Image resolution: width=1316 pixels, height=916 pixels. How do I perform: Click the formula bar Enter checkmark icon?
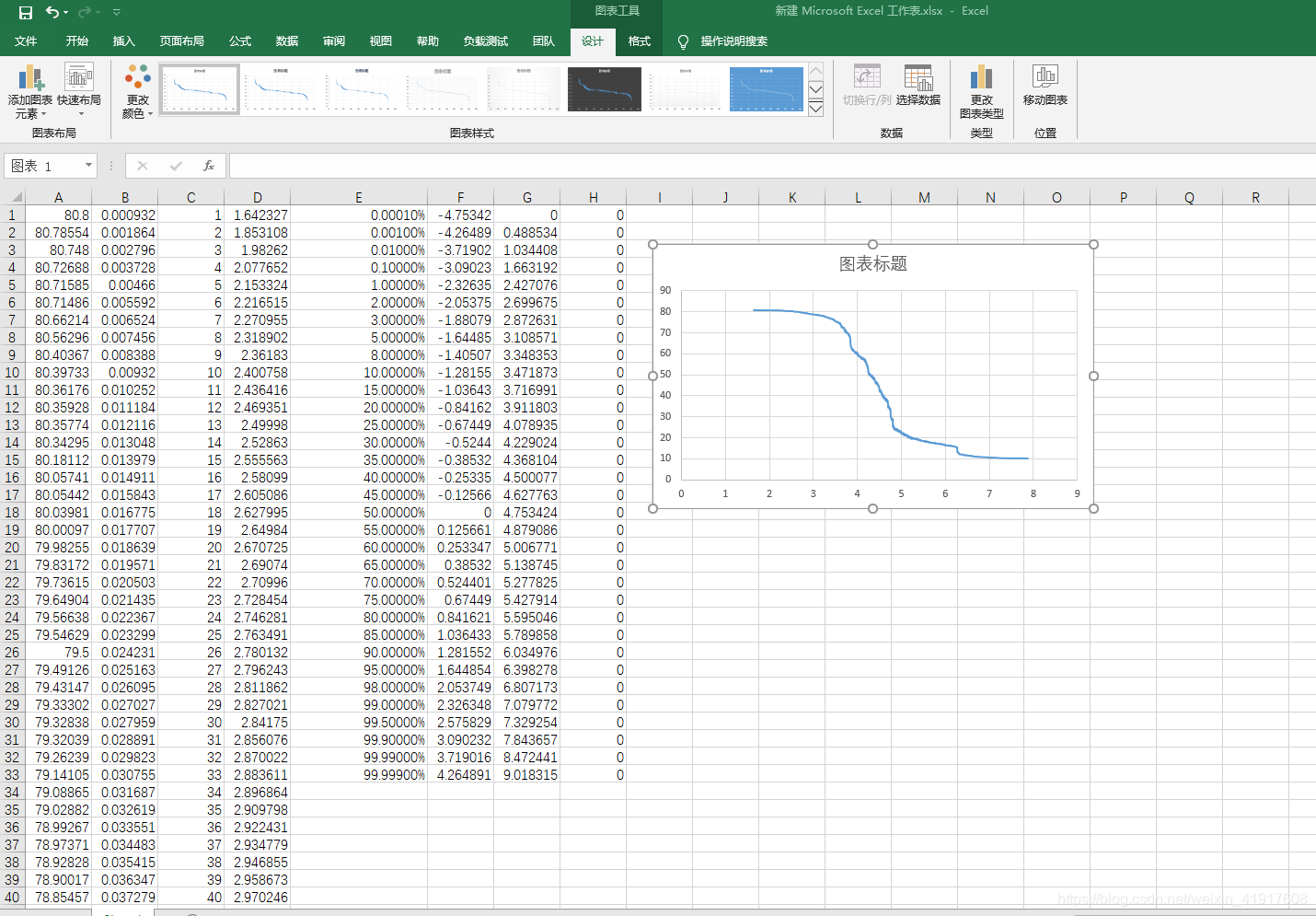click(176, 166)
